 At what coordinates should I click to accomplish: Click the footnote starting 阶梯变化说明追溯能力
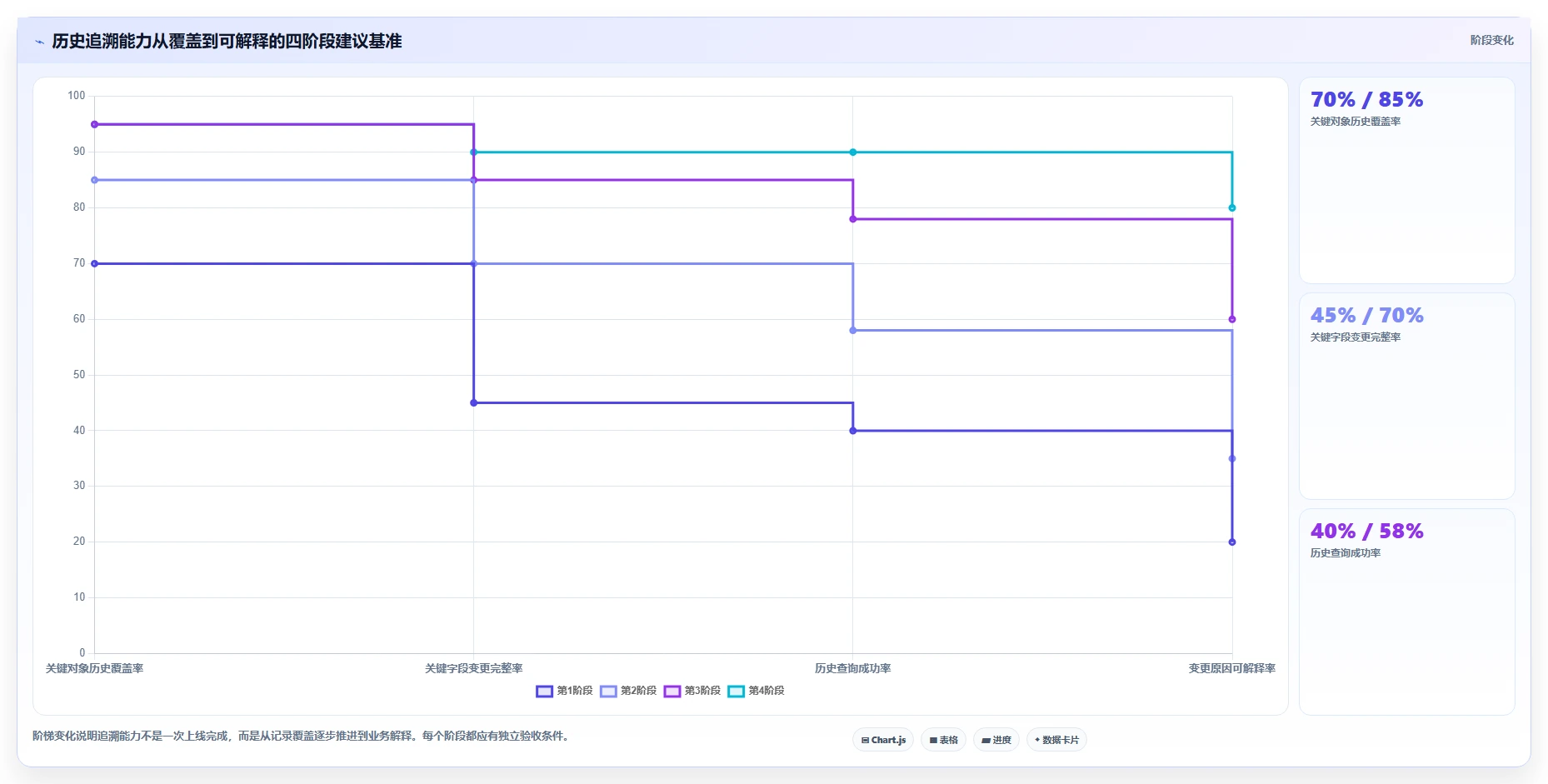(302, 736)
